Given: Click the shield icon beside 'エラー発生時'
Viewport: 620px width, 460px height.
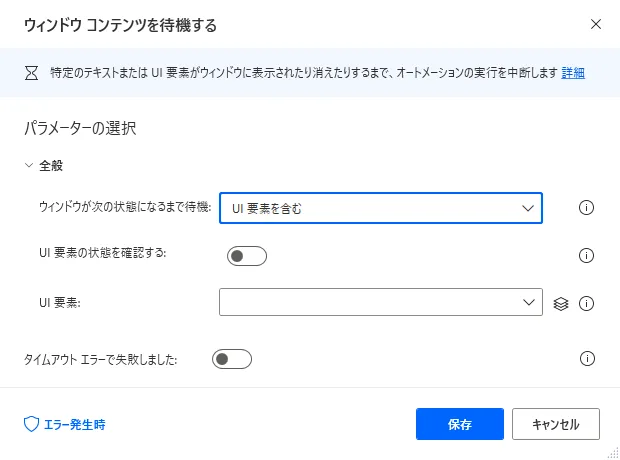Looking at the screenshot, I should 31,424.
